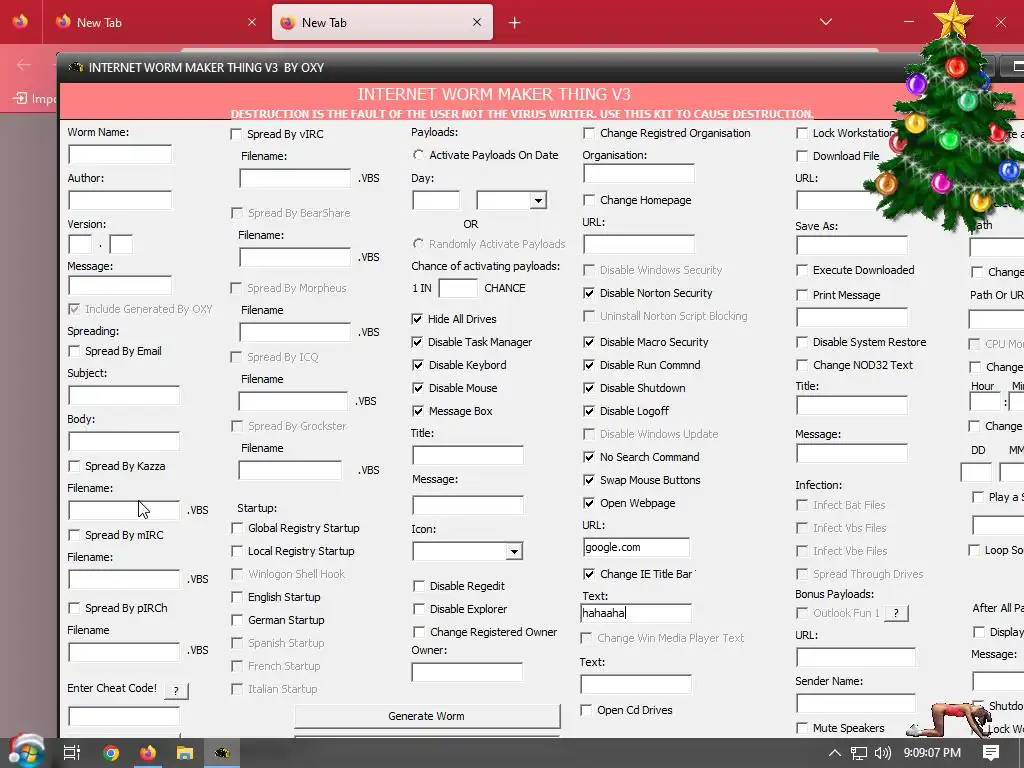This screenshot has width=1024, height=768.
Task: Close the active second New Tab tab
Action: click(x=477, y=22)
